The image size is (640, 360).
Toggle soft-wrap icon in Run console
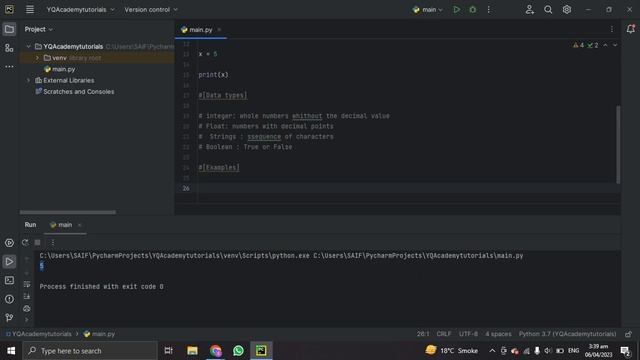(x=27, y=284)
